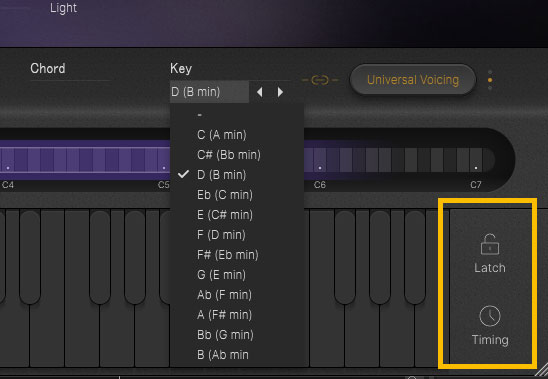Choose Bb (G min) from key list
Screen dimensions: 548x379
(x=237, y=335)
